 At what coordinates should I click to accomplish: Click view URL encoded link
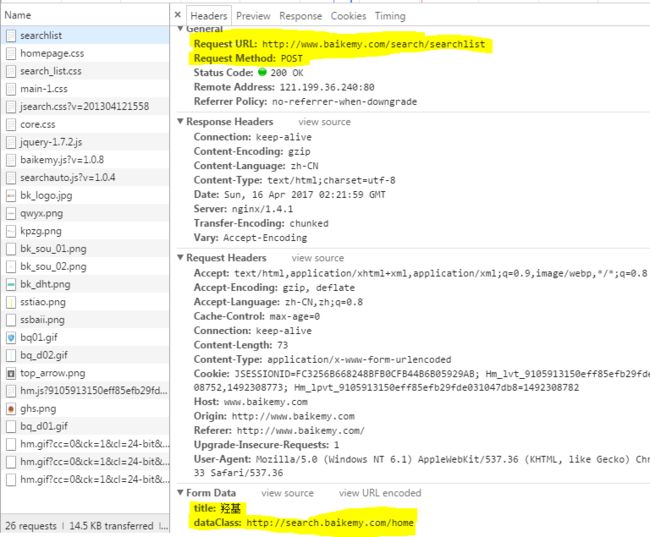click(x=380, y=493)
